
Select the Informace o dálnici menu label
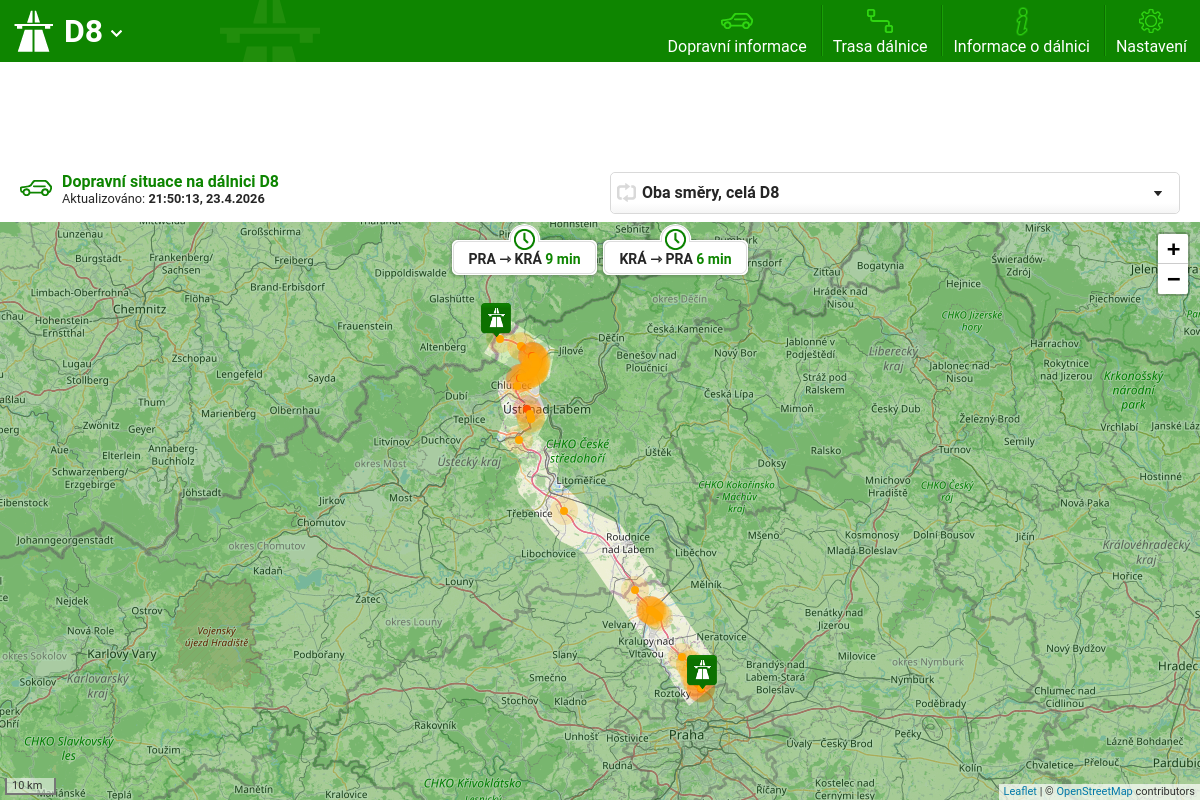click(x=1021, y=47)
